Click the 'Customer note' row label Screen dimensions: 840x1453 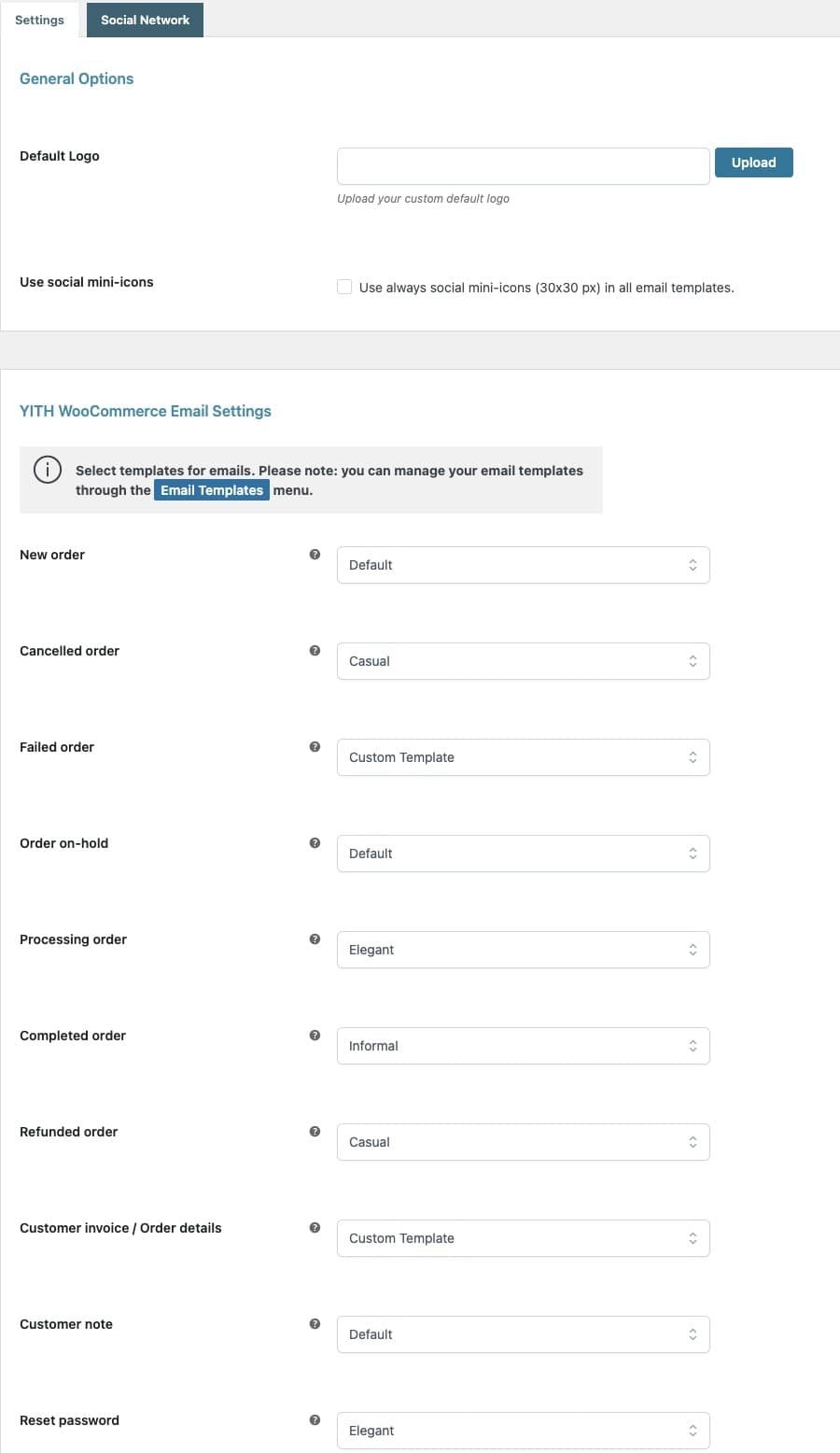tap(66, 1324)
